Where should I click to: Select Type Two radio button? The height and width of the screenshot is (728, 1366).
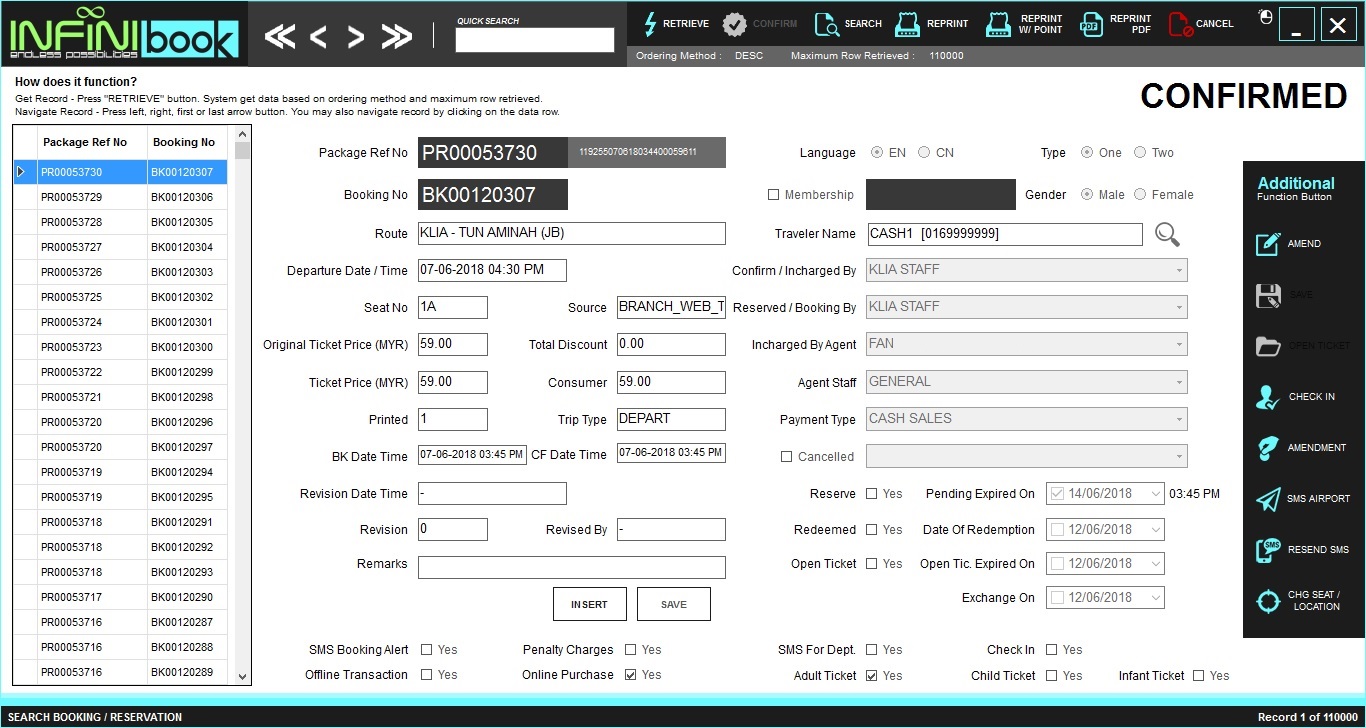coord(1140,153)
